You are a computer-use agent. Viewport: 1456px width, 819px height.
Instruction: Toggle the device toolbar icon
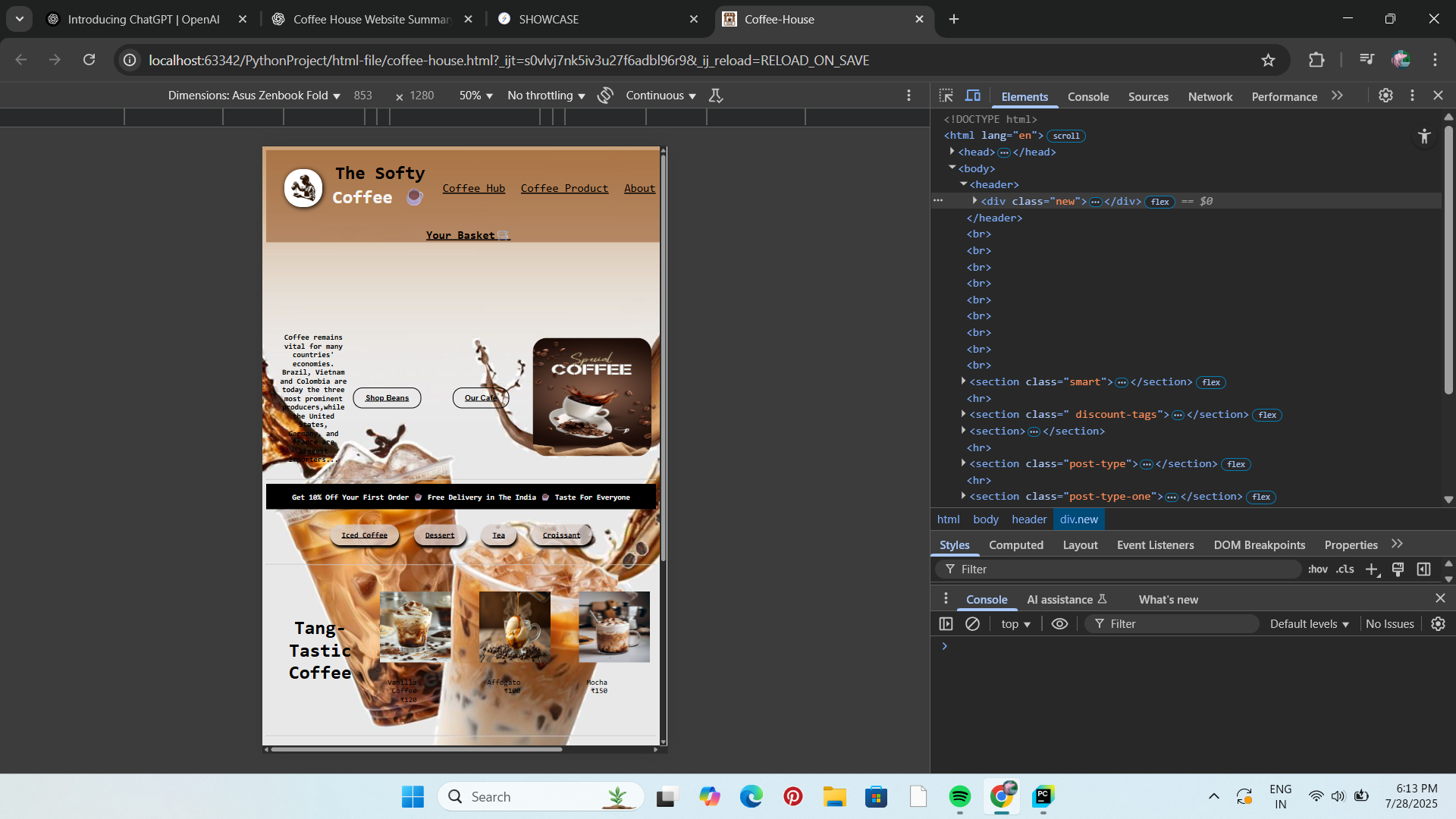973,96
